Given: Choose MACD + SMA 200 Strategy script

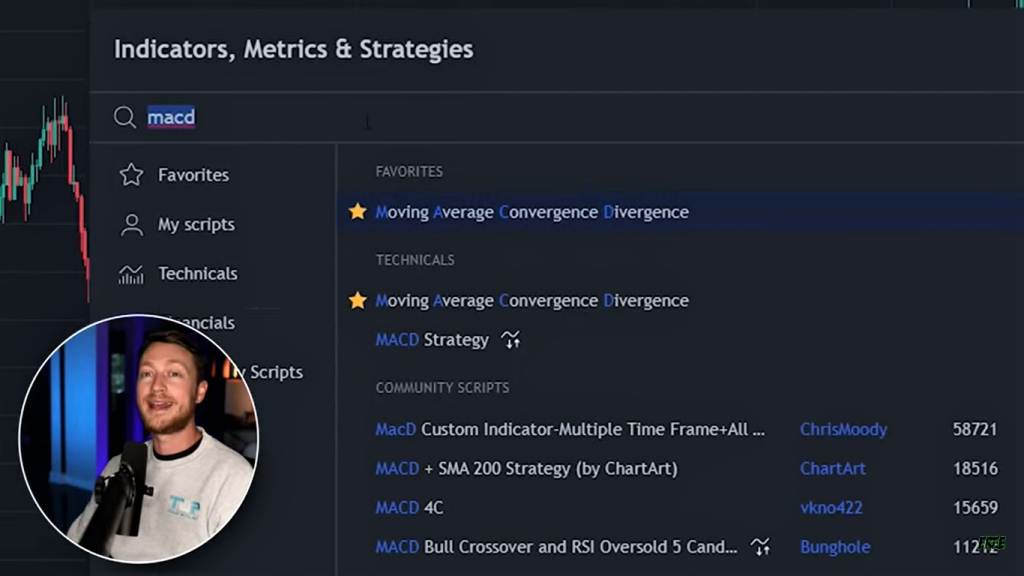Looking at the screenshot, I should coord(526,469).
